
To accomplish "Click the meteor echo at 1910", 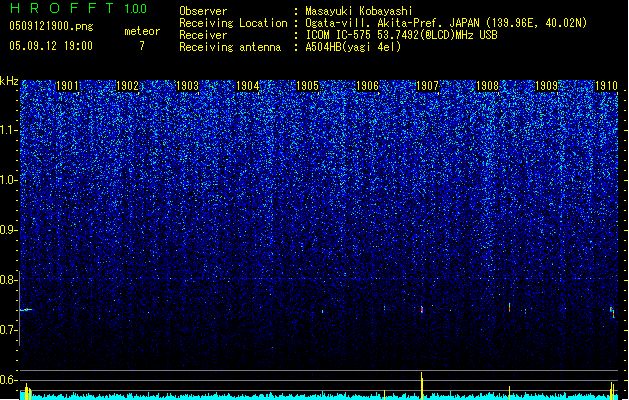I will pos(612,312).
